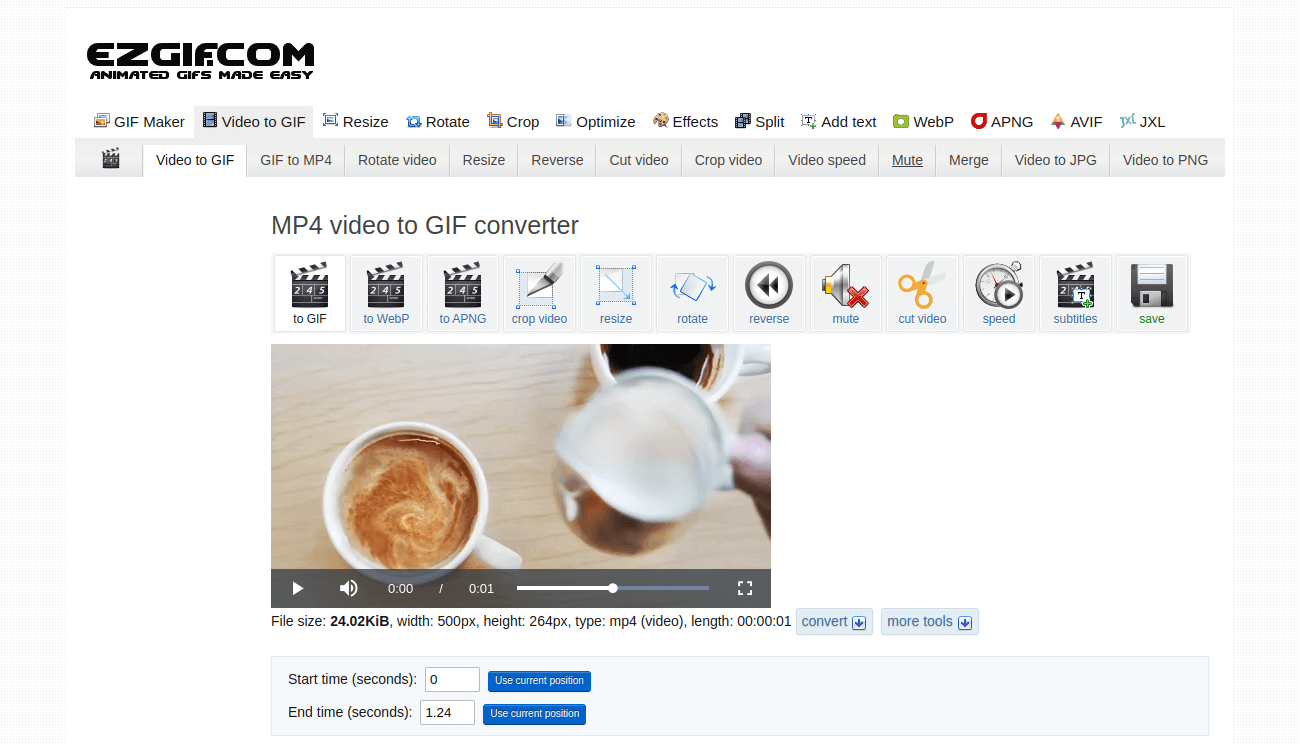The height and width of the screenshot is (744, 1300).
Task: Set start time using current position
Action: pyautogui.click(x=539, y=681)
